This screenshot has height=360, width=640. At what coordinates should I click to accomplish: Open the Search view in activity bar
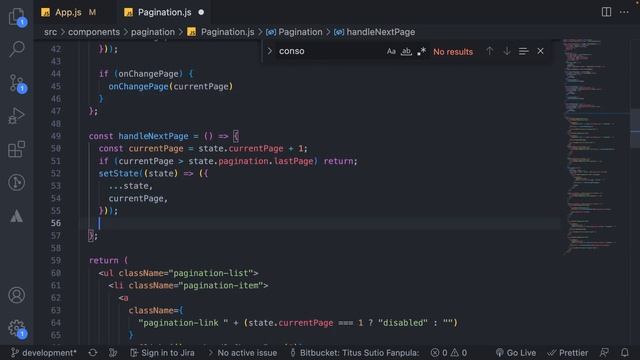17,49
